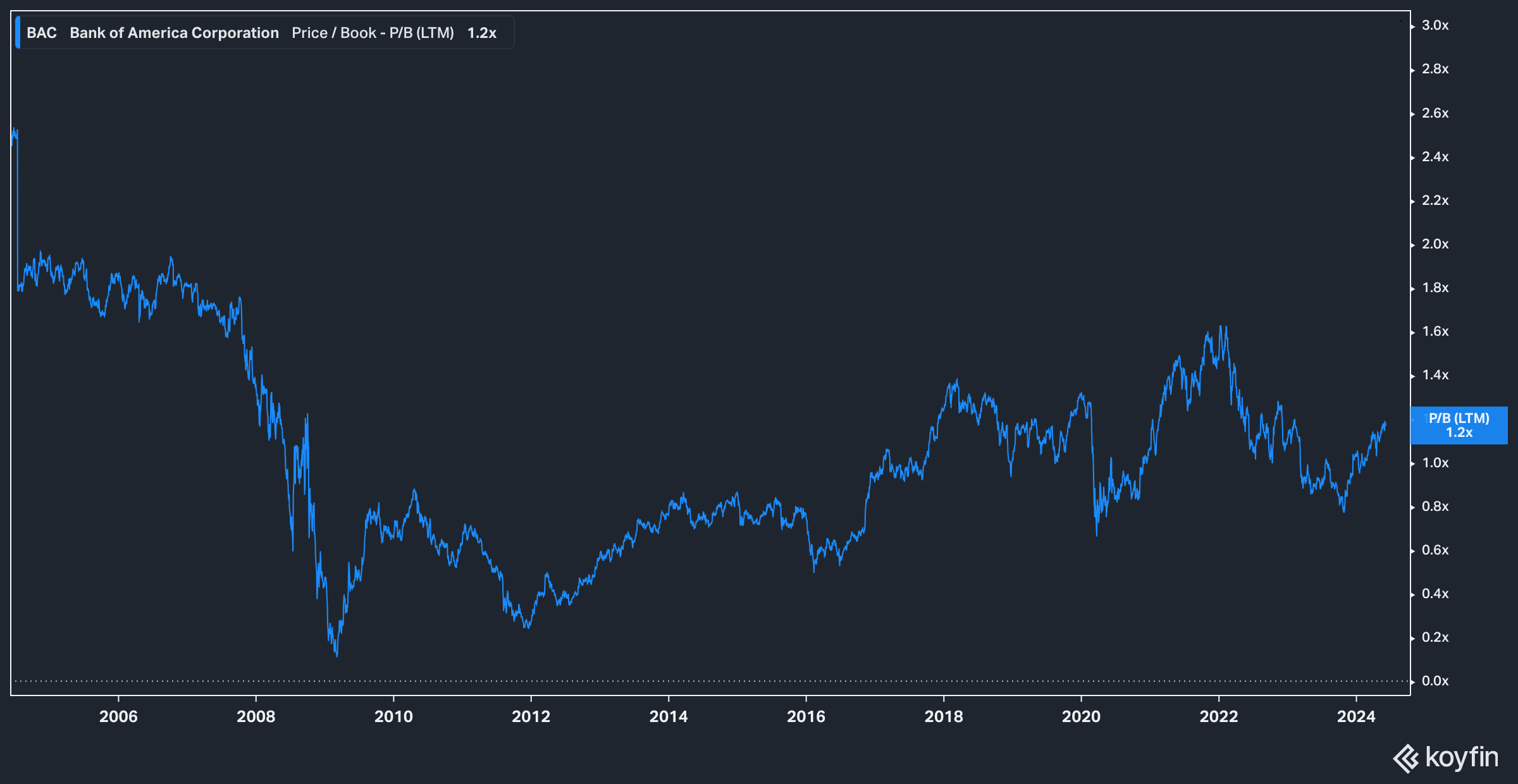Viewport: 1518px width, 784px height.
Task: Click the Price / Book - P/B (LTM) label
Action: tap(373, 33)
